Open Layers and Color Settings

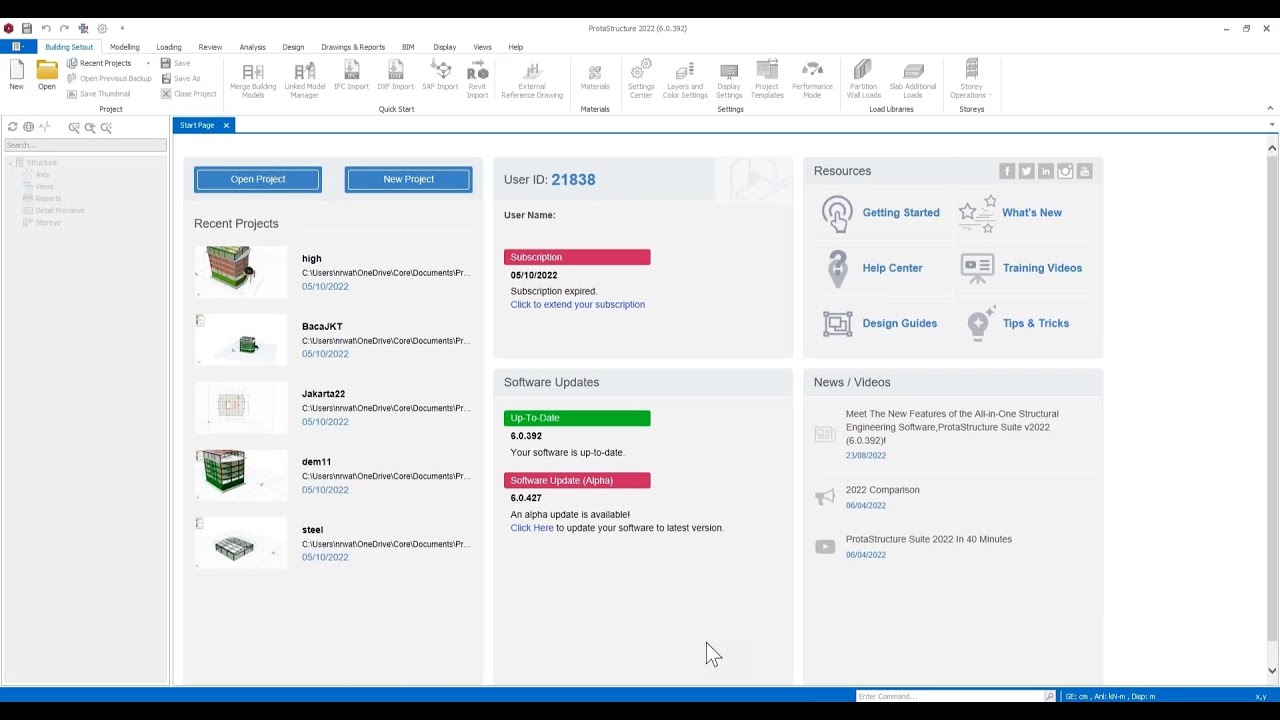[685, 80]
